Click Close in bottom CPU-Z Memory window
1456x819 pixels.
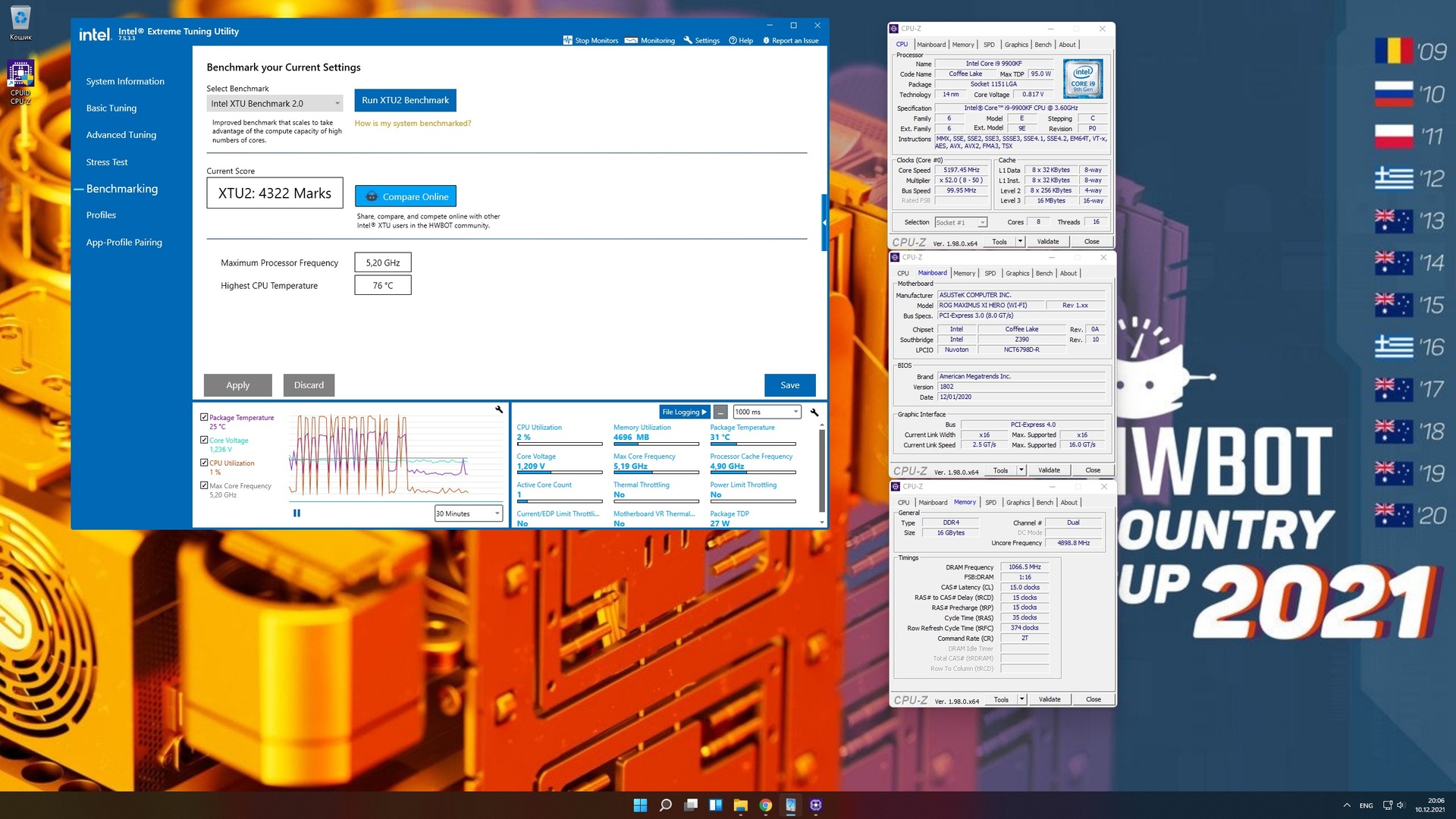pos(1093,700)
